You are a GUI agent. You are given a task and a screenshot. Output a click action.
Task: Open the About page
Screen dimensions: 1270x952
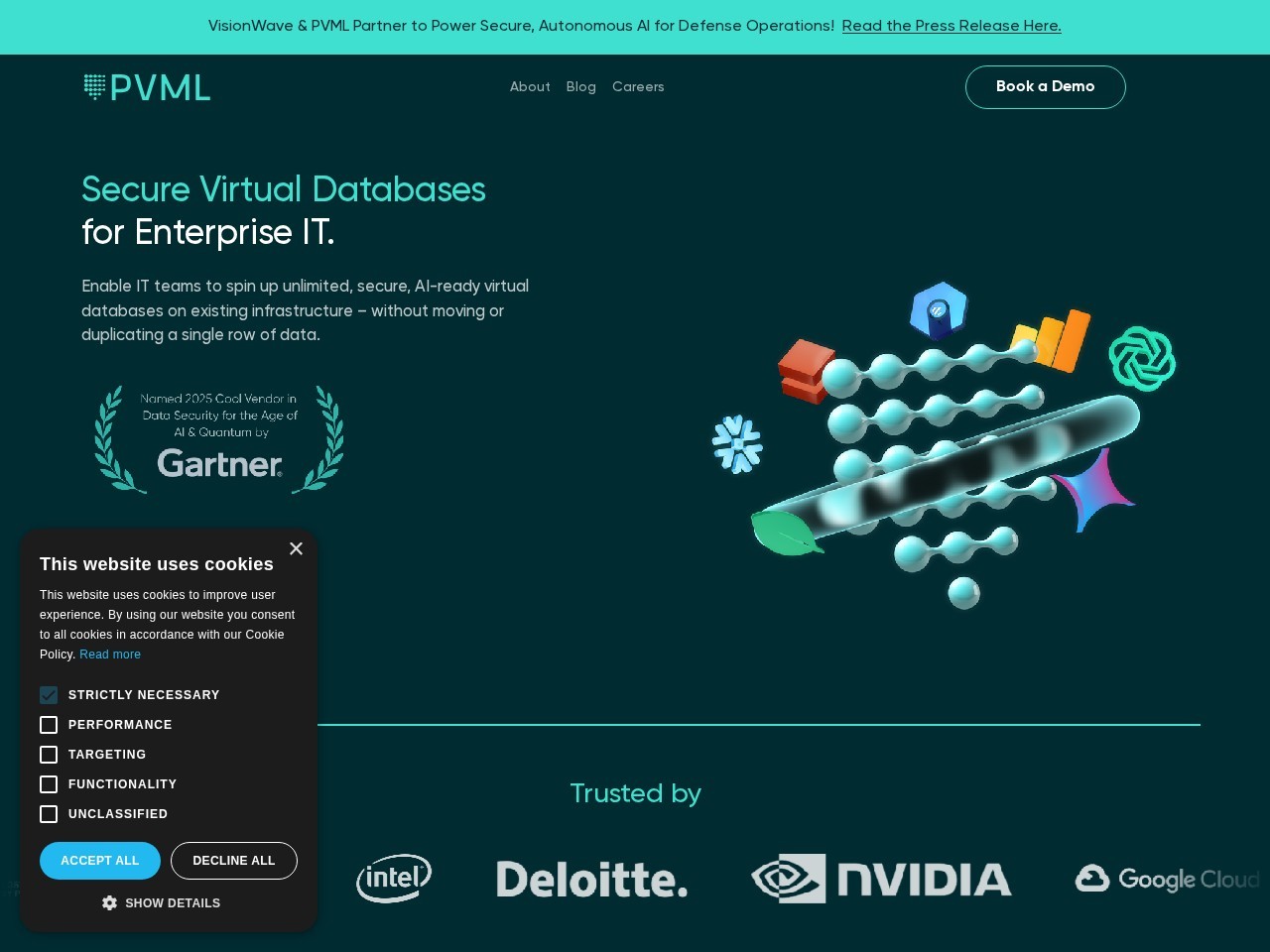coord(530,87)
